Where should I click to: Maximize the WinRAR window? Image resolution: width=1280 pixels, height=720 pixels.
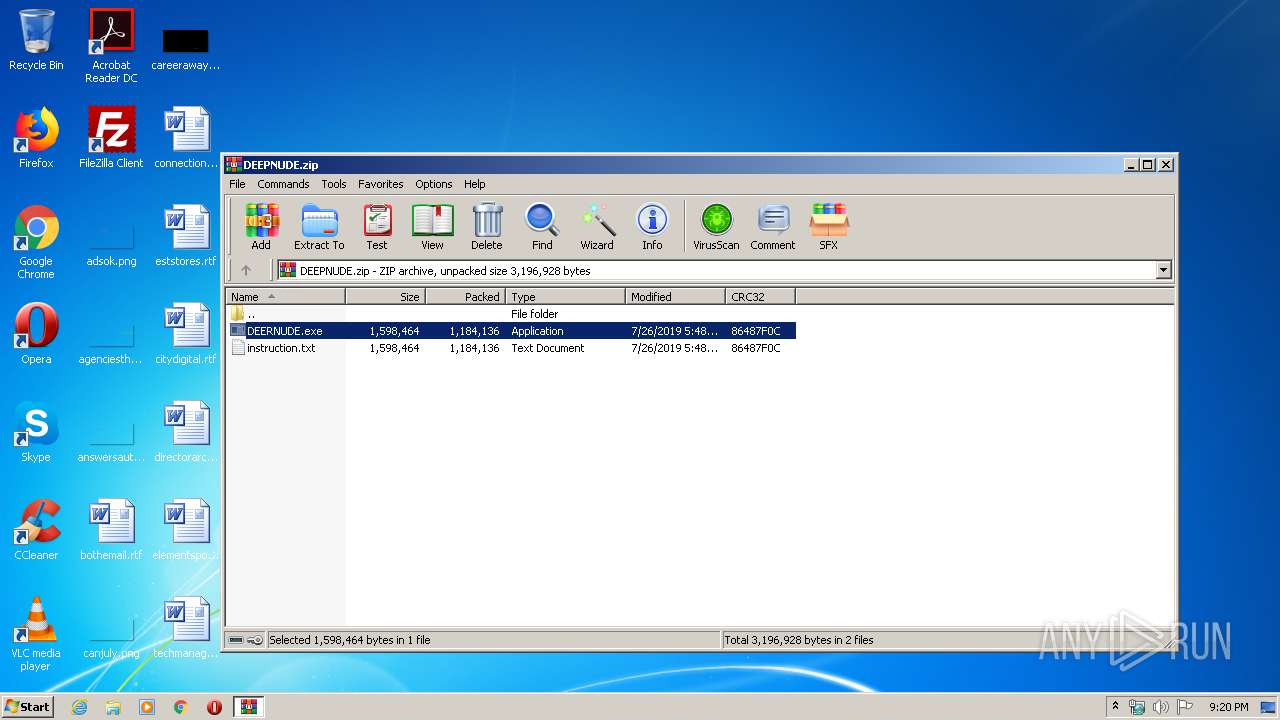[1148, 165]
